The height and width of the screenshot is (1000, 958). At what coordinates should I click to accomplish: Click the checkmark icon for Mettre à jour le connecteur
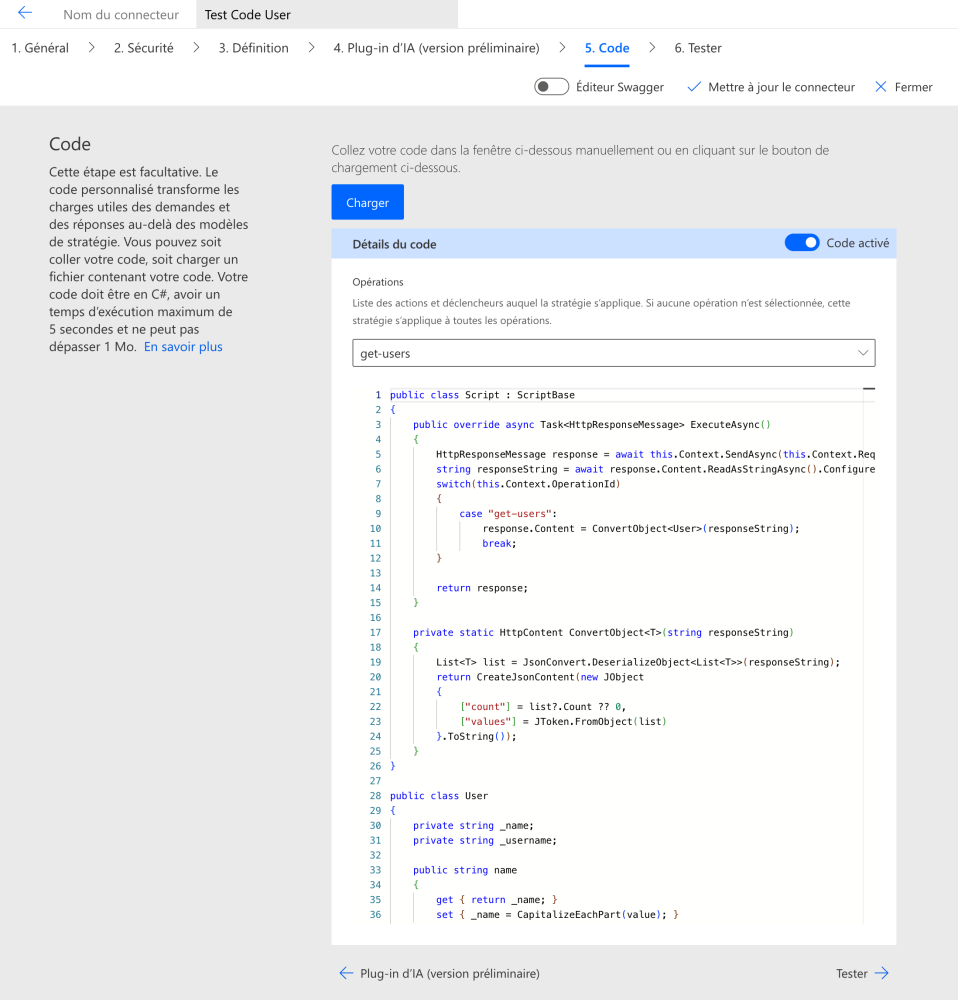coord(694,87)
